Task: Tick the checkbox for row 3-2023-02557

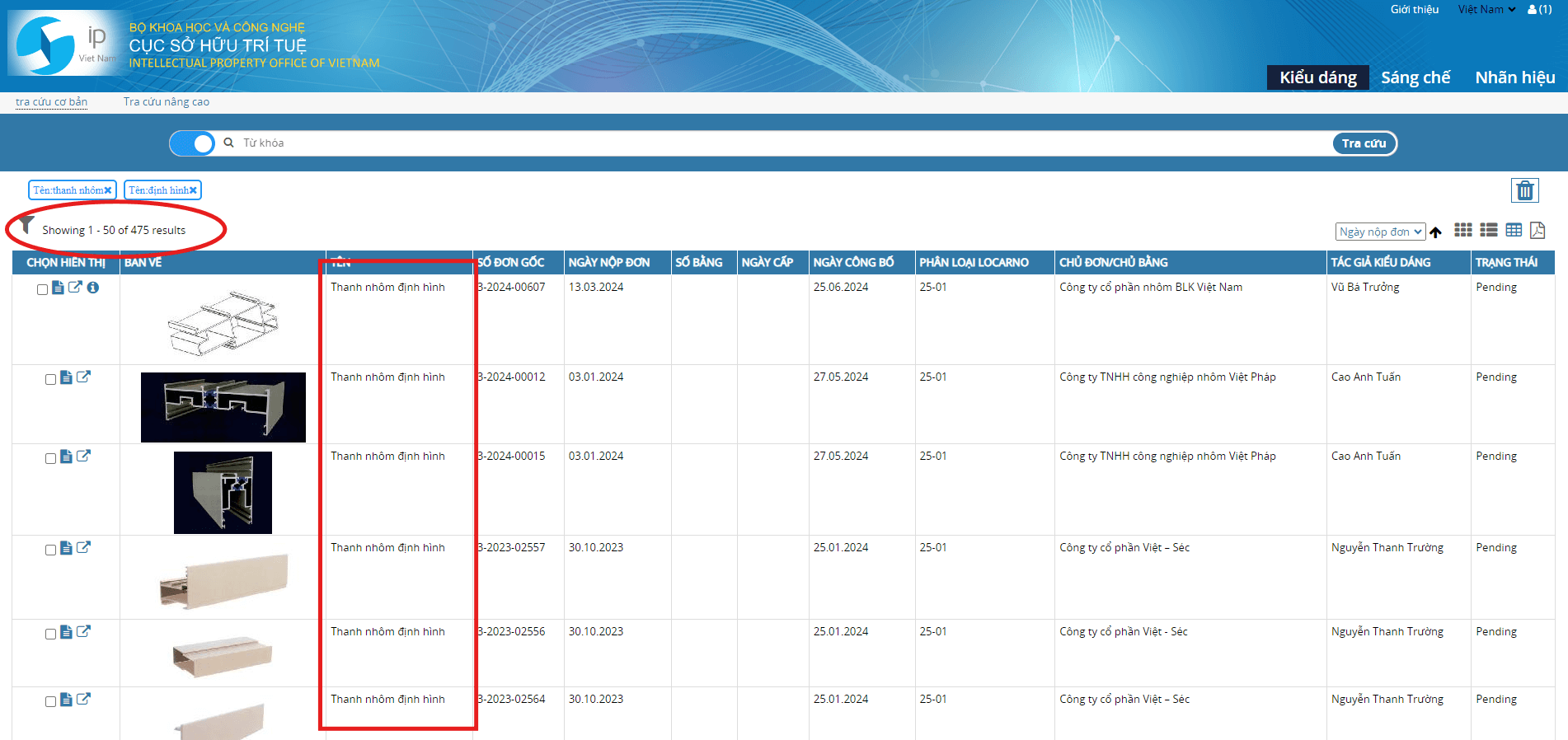Action: pos(50,550)
